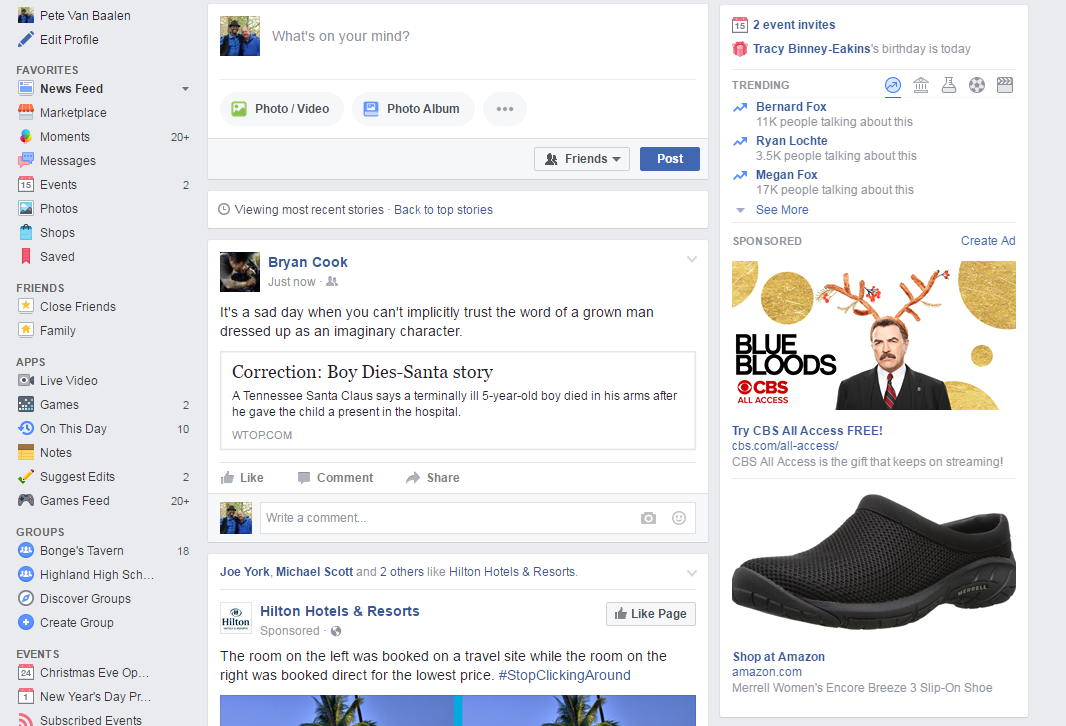This screenshot has height=726, width=1066.
Task: Attach a photo to the comment
Action: pyautogui.click(x=648, y=518)
